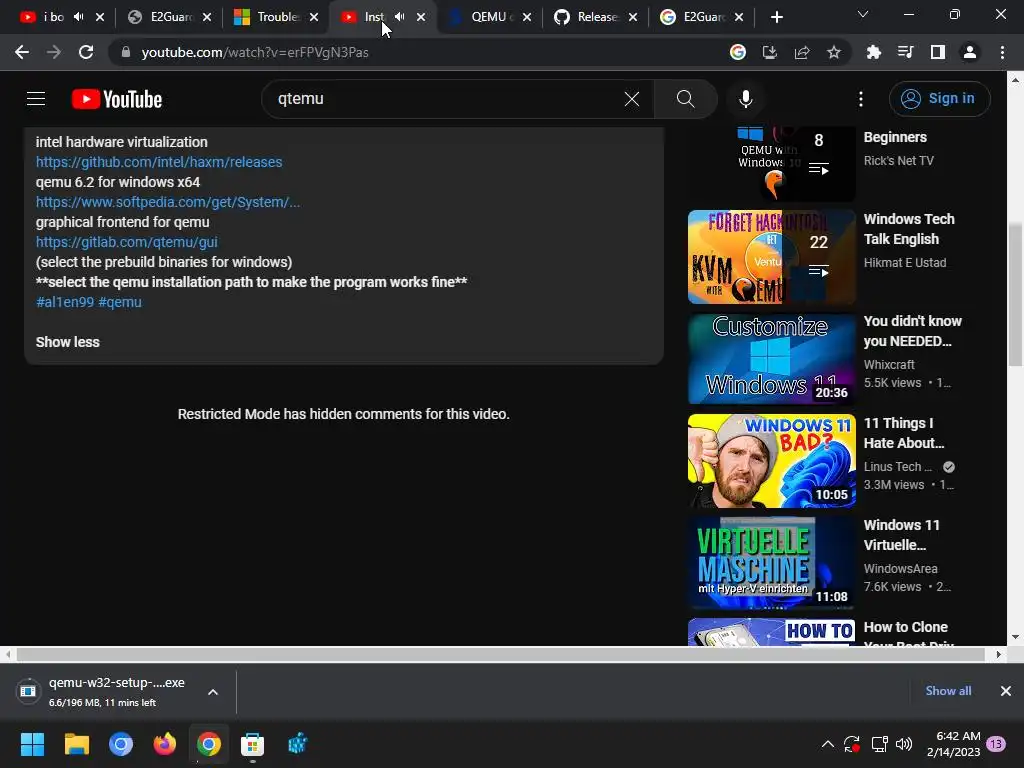This screenshot has height=768, width=1024.
Task: Close the downloads bar
Action: click(1006, 691)
